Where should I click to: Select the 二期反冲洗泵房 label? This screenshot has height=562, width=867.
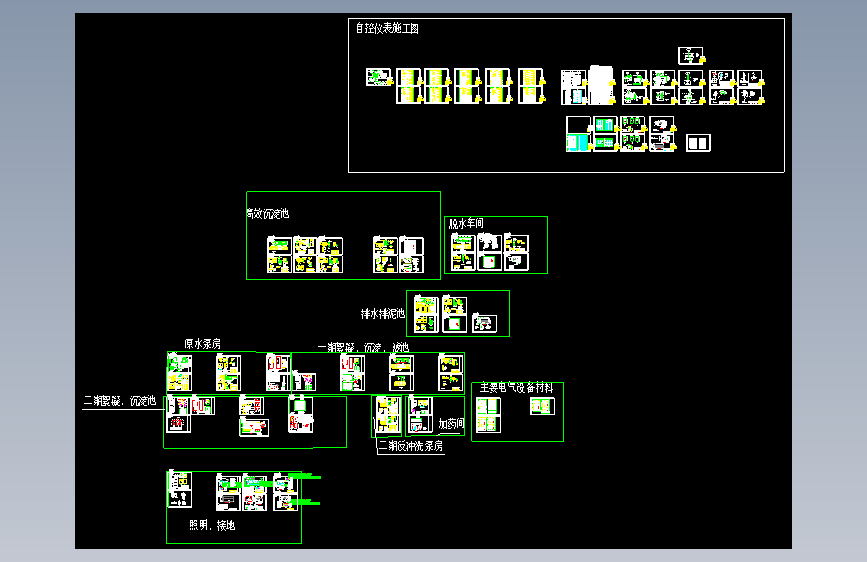411,446
